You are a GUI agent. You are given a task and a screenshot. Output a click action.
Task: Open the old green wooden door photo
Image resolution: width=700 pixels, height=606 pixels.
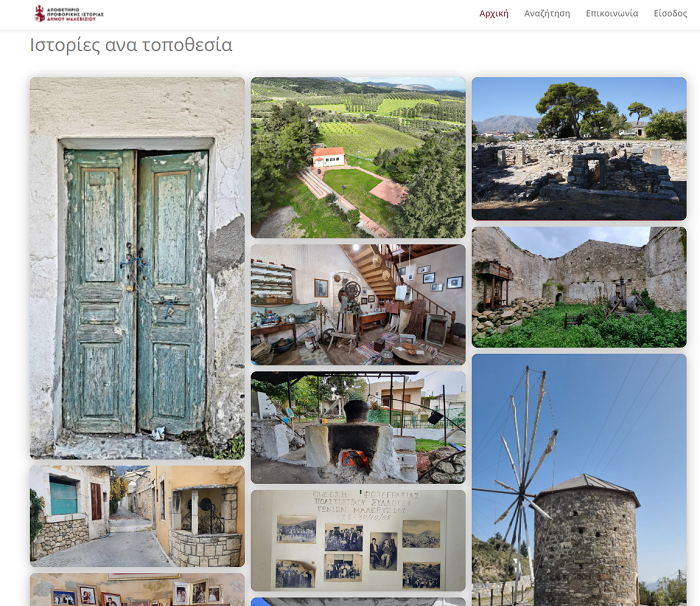tap(137, 268)
